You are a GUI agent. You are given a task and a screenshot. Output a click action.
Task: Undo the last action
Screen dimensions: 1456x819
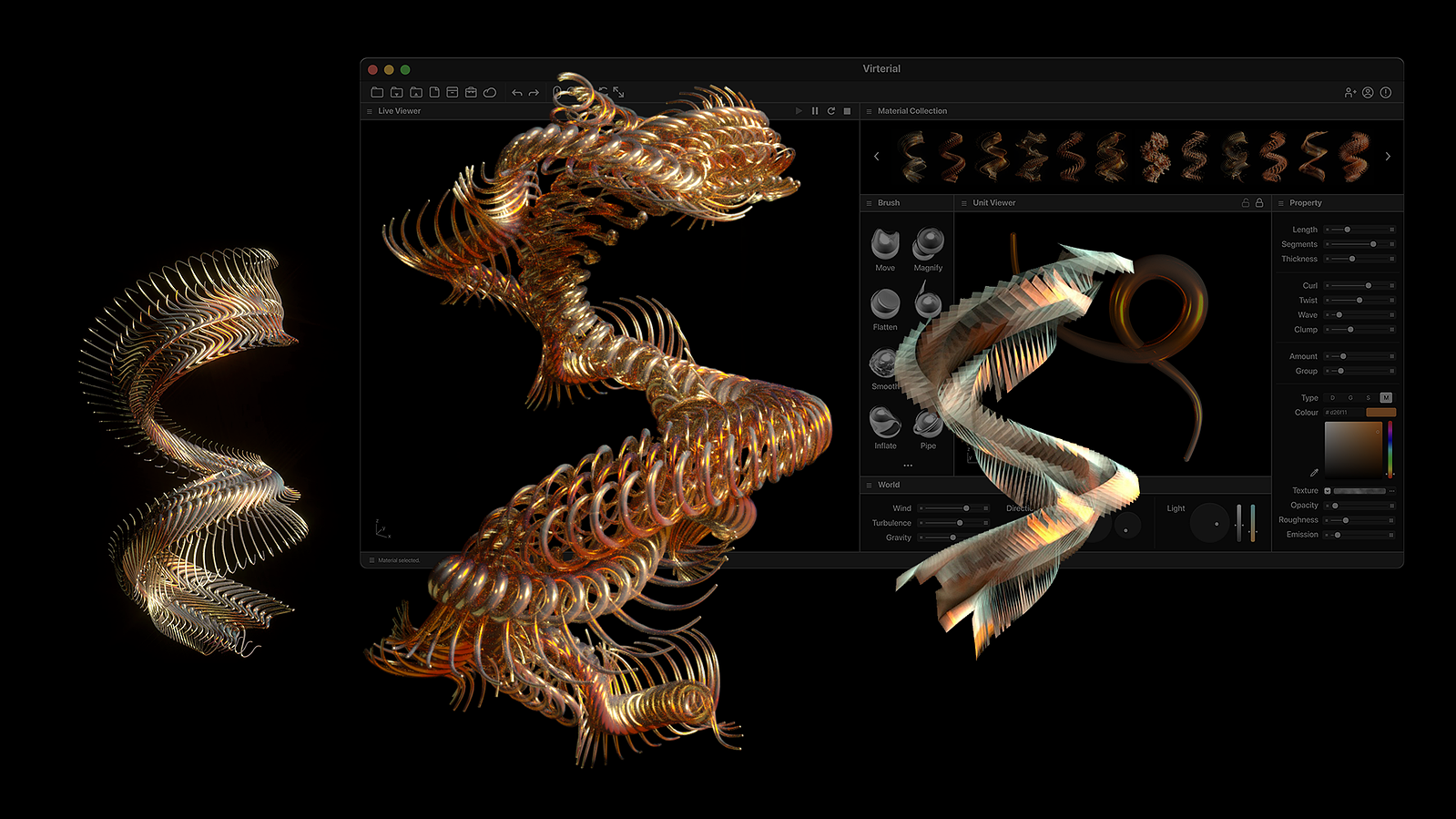(x=517, y=93)
